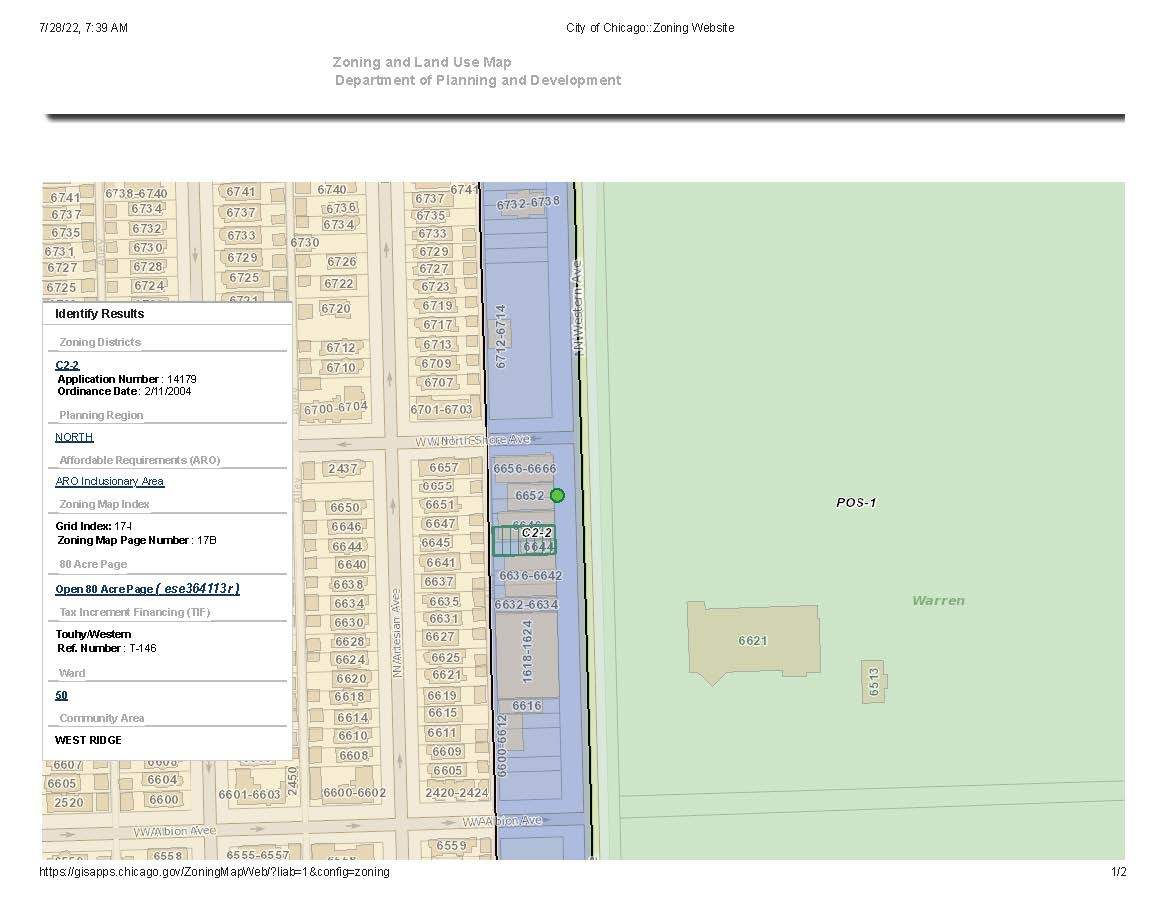Image resolution: width=1166 pixels, height=901 pixels.
Task: Click the 6632-6634 address label
Action: [526, 604]
